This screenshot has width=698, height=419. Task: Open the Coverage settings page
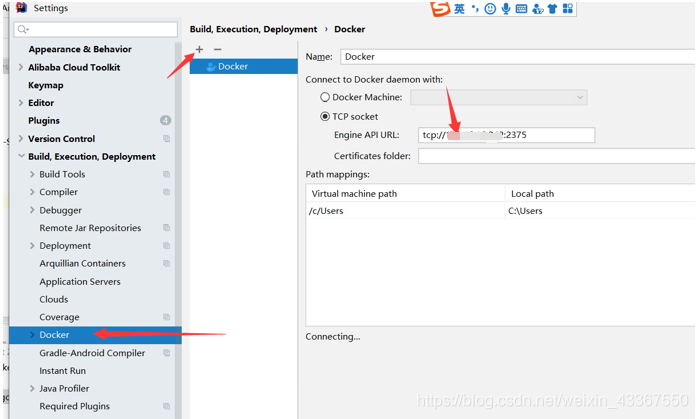(59, 317)
